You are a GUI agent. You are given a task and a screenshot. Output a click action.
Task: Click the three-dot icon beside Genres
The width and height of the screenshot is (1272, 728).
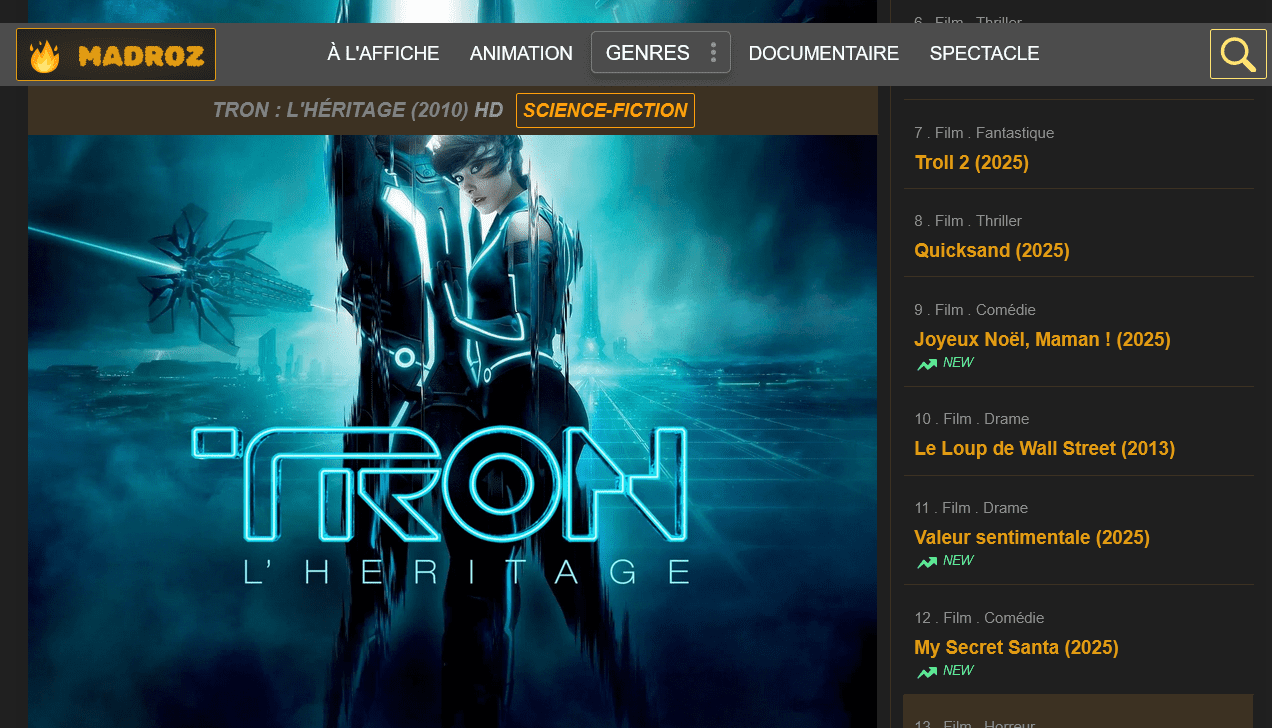pyautogui.click(x=713, y=53)
